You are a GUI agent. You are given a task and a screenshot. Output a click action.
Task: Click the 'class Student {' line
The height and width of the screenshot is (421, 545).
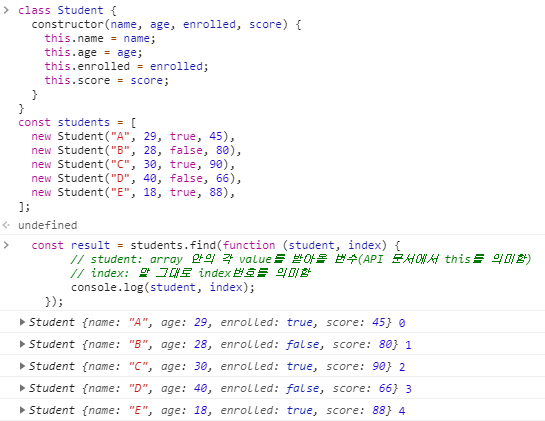[67, 10]
